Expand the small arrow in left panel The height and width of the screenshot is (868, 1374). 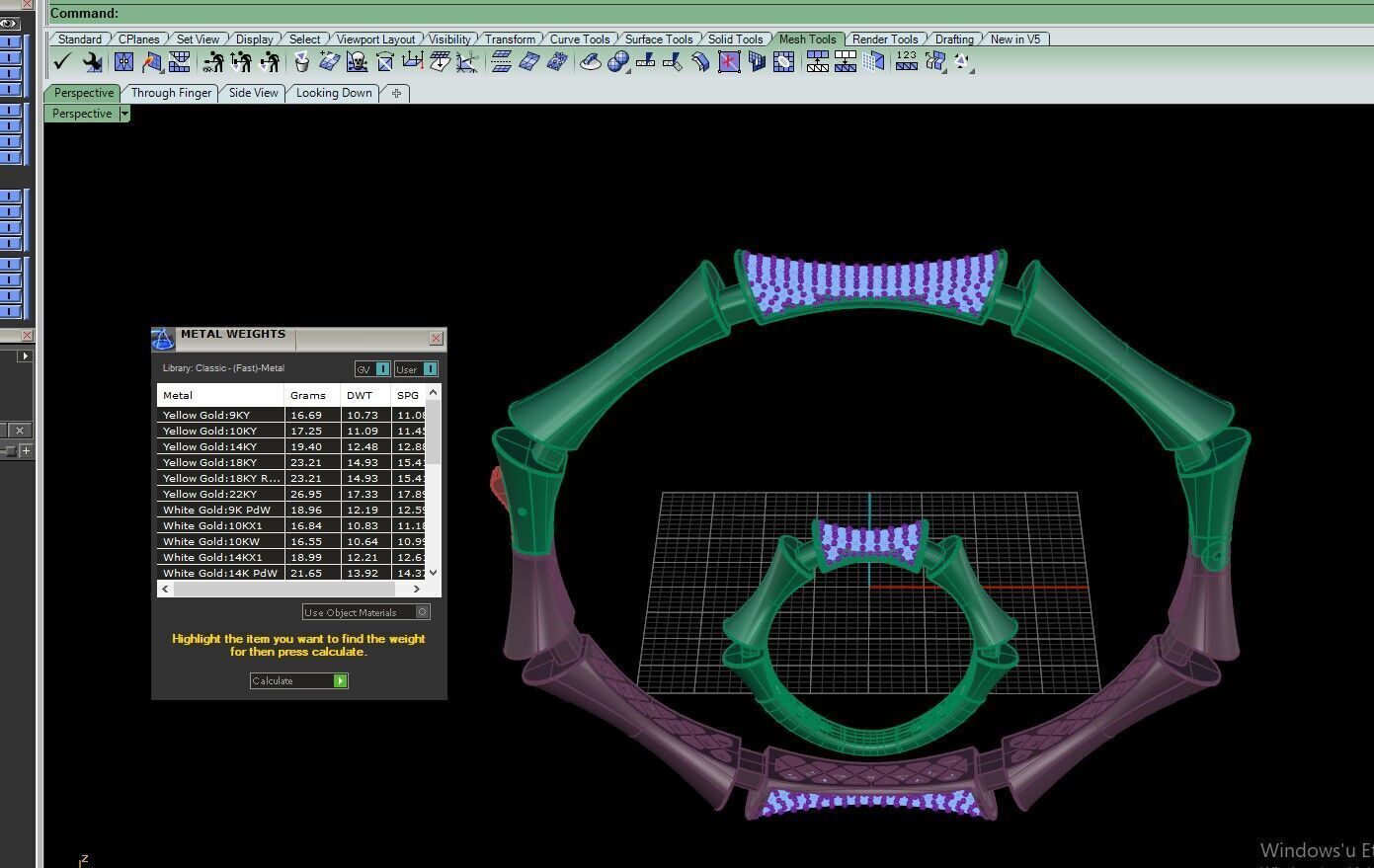pos(25,355)
